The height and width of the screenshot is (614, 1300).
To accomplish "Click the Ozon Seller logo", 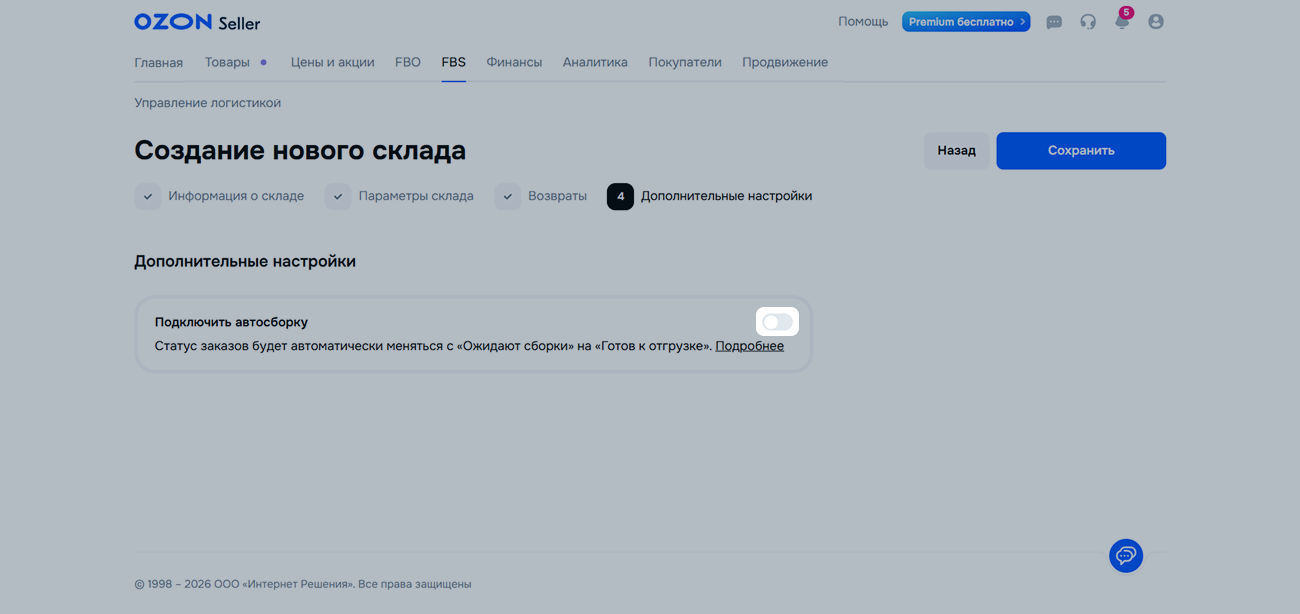I will (197, 22).
